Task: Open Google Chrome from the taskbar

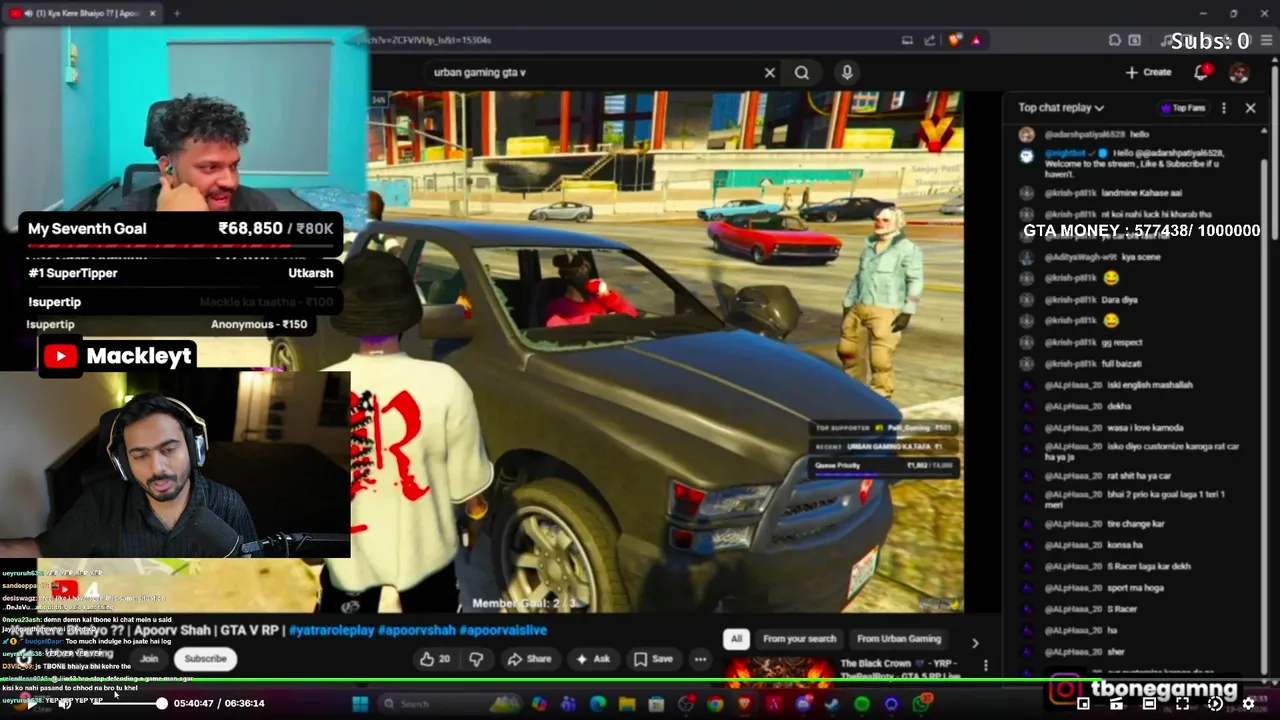Action: 715,704
